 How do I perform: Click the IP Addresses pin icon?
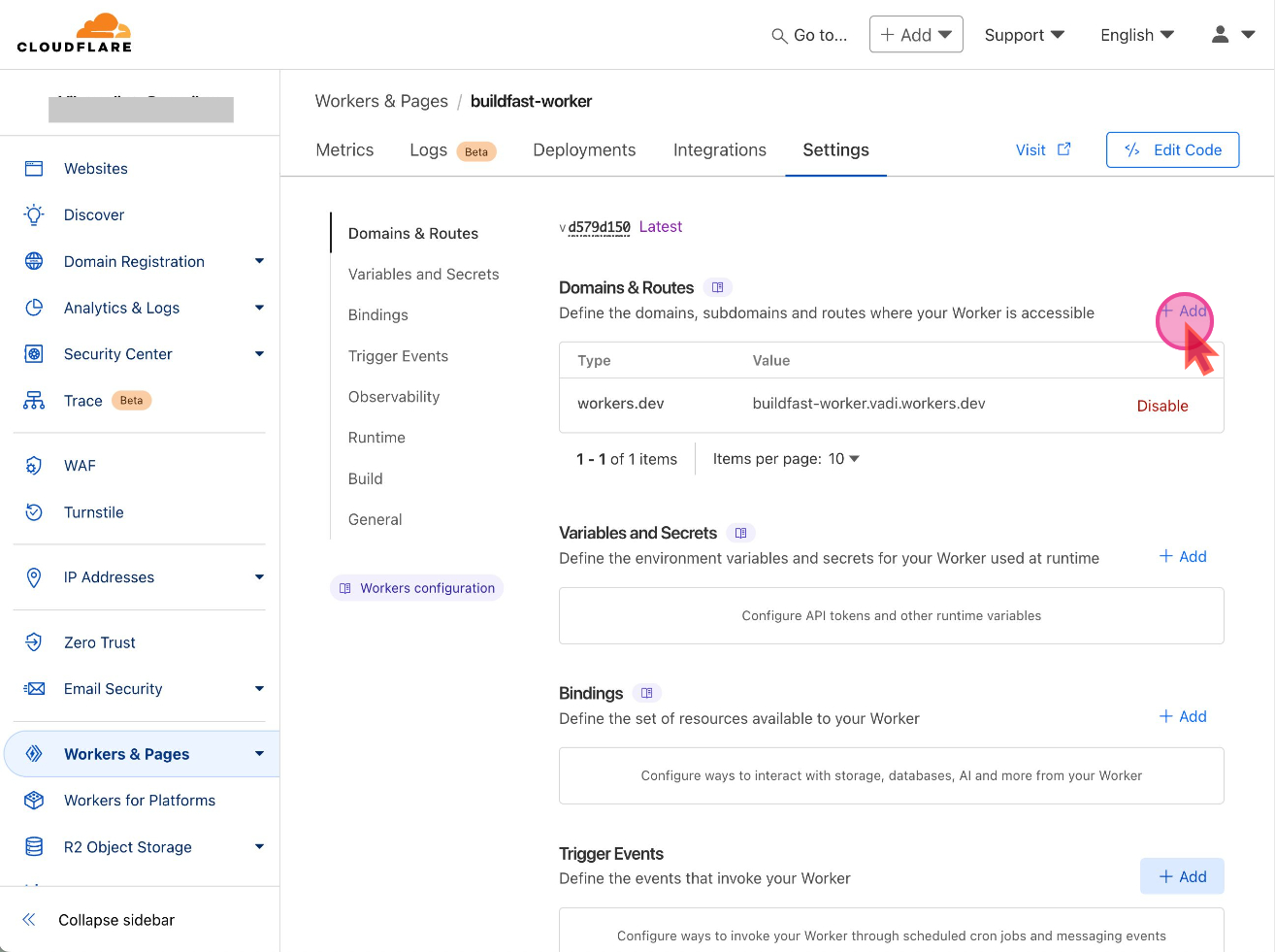[34, 577]
